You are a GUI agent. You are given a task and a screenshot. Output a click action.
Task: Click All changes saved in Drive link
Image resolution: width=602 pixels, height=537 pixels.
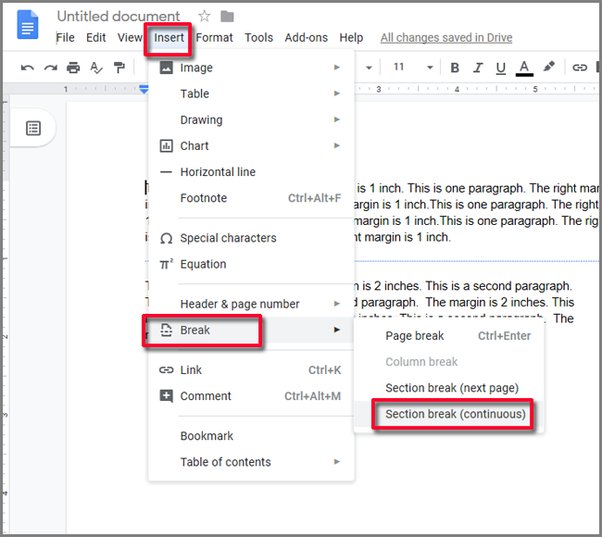click(446, 38)
